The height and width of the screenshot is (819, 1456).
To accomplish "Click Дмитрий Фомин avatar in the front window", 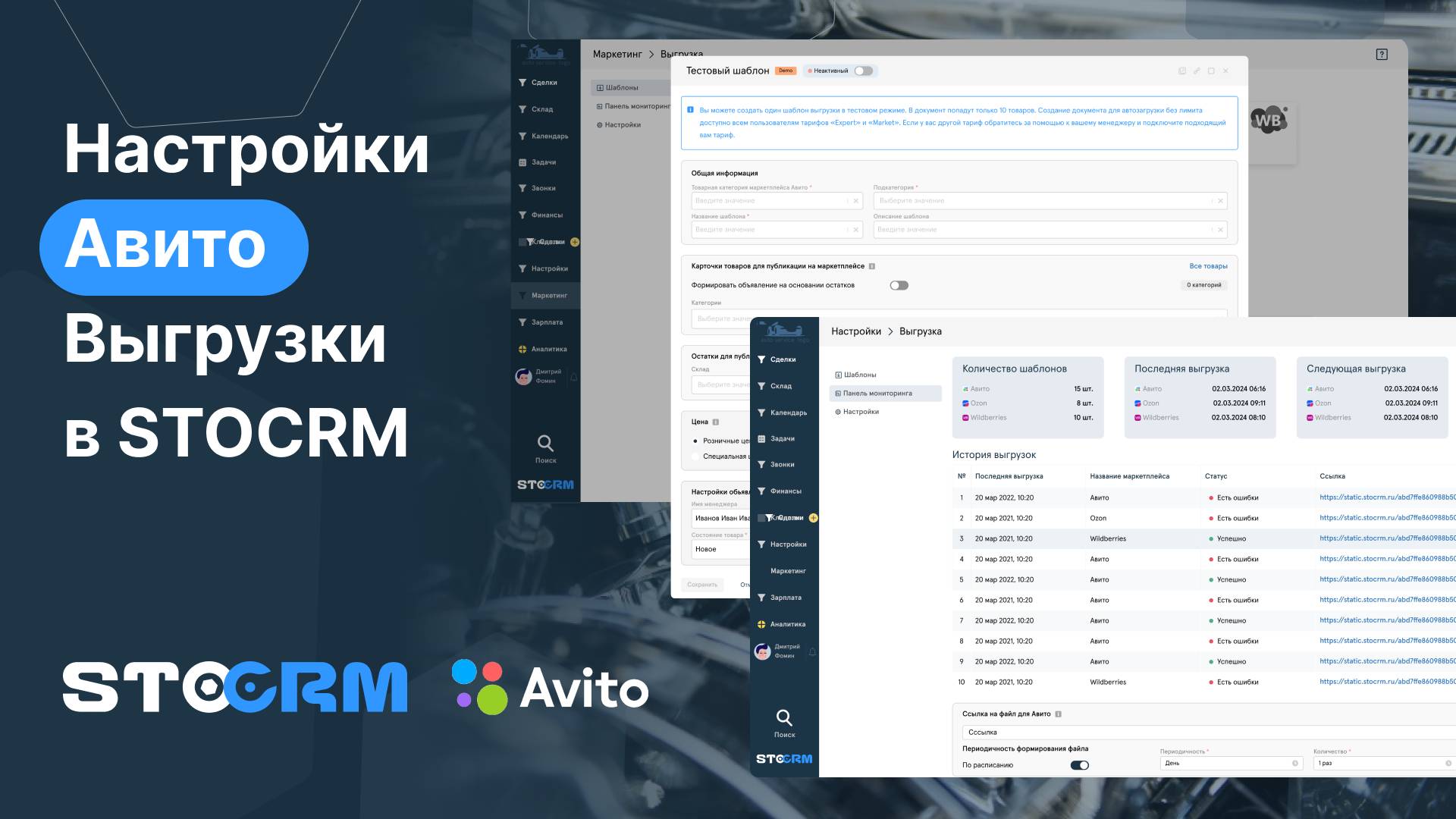I will tap(762, 651).
